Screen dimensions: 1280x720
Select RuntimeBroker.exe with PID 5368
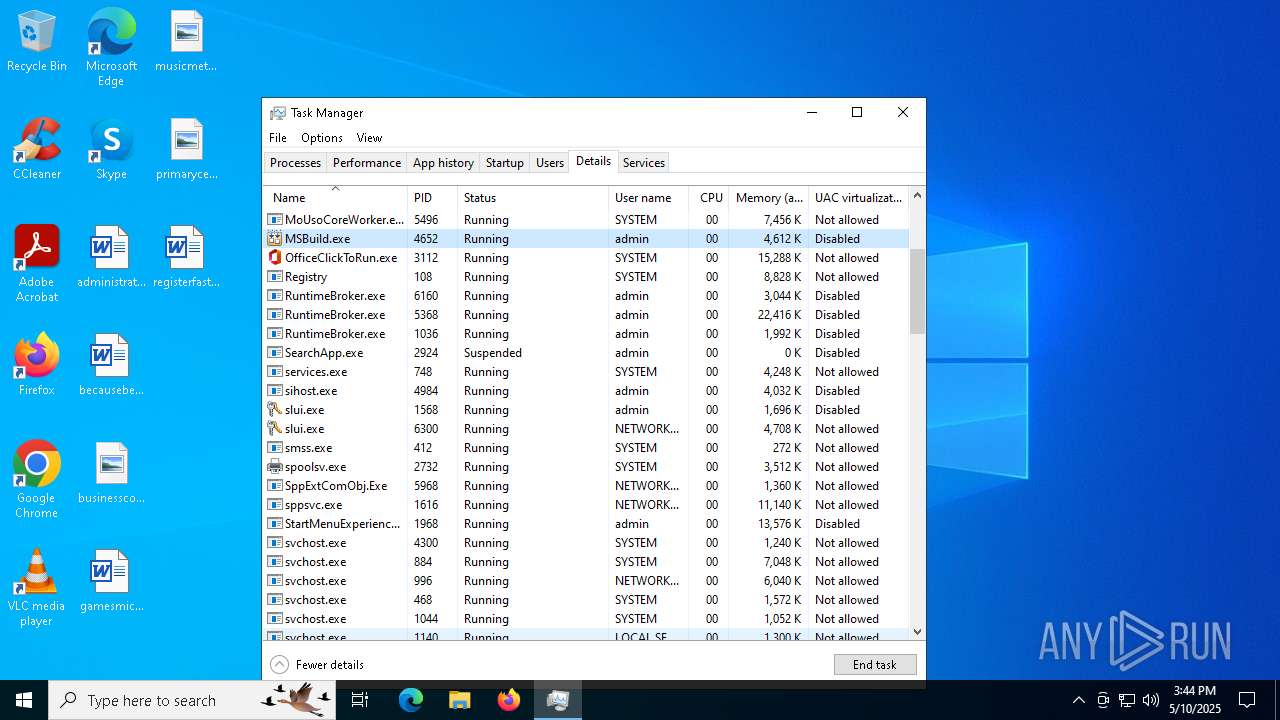pyautogui.click(x=586, y=315)
